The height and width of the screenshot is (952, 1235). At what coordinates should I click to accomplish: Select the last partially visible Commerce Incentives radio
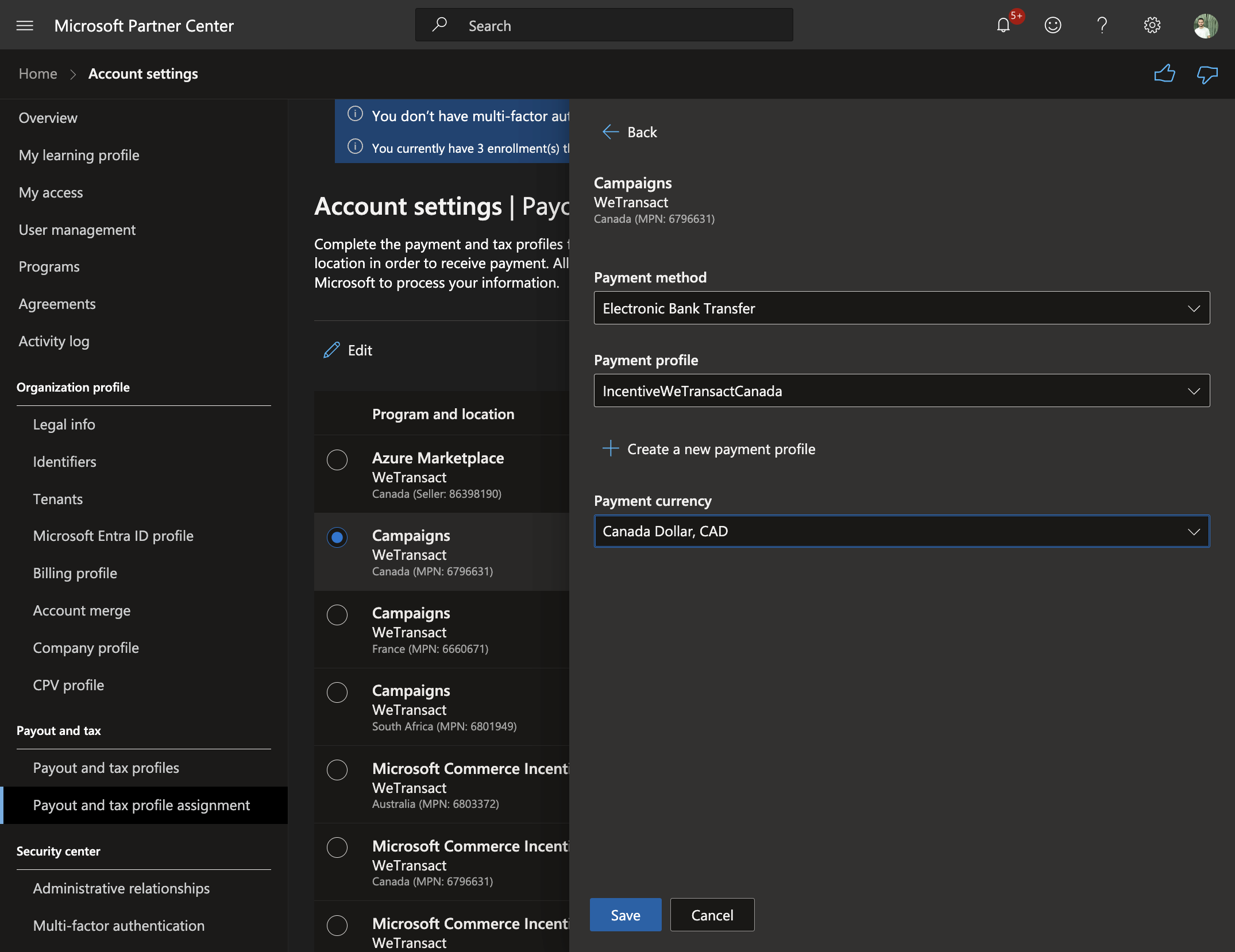coord(337,924)
